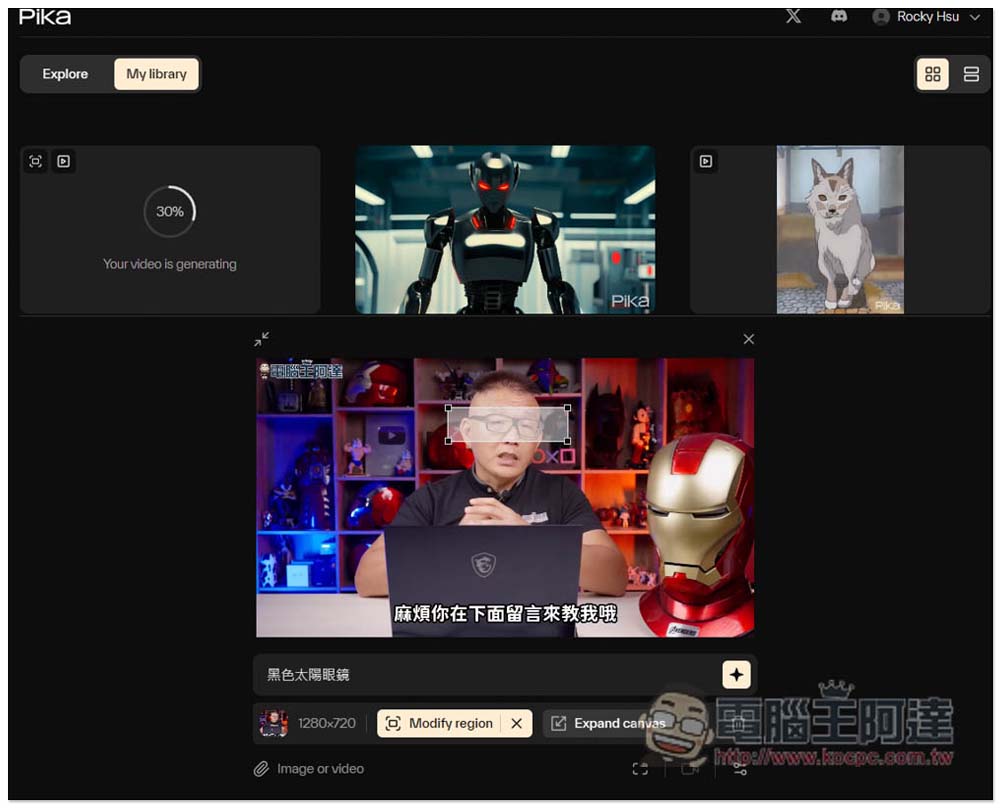The image size is (1000, 809).
Task: Open the Discord link icon
Action: 839,17
